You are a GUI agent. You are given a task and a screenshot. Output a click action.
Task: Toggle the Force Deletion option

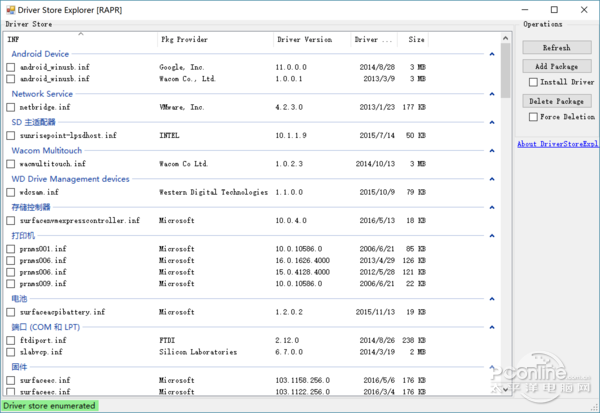[534, 117]
